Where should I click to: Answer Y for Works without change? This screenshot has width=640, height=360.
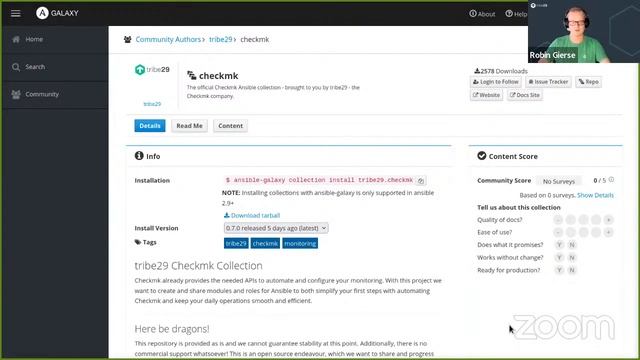559,258
